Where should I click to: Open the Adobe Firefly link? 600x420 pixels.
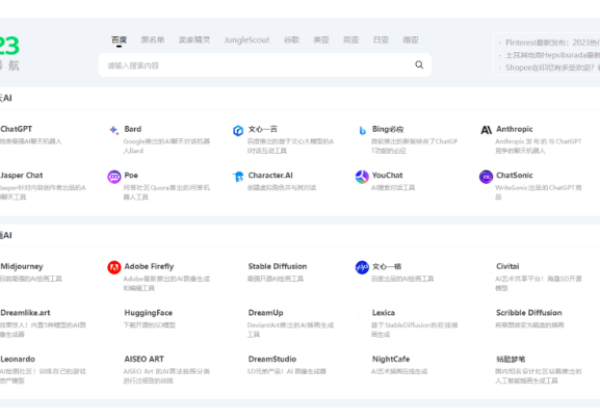tap(149, 266)
